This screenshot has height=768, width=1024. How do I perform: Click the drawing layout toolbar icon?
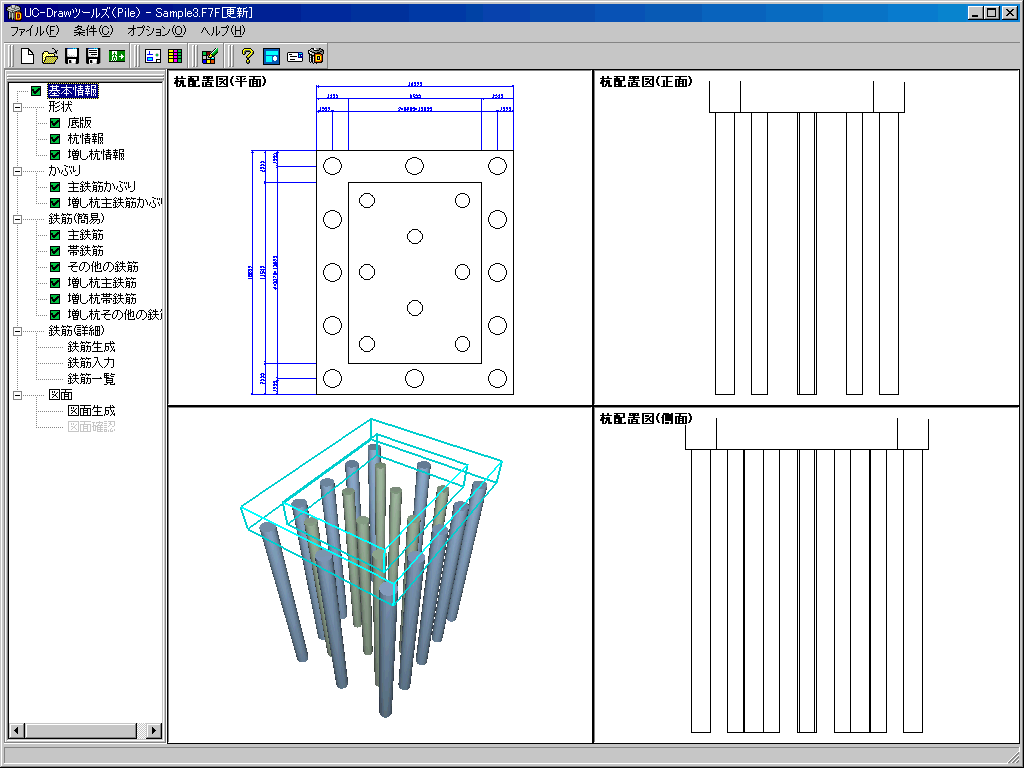coord(153,56)
